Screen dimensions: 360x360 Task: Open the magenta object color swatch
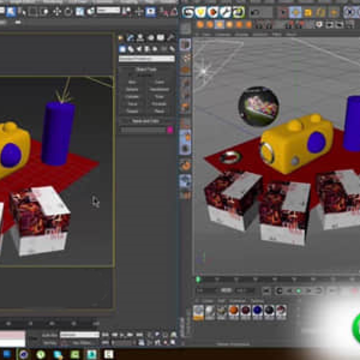coord(170,130)
